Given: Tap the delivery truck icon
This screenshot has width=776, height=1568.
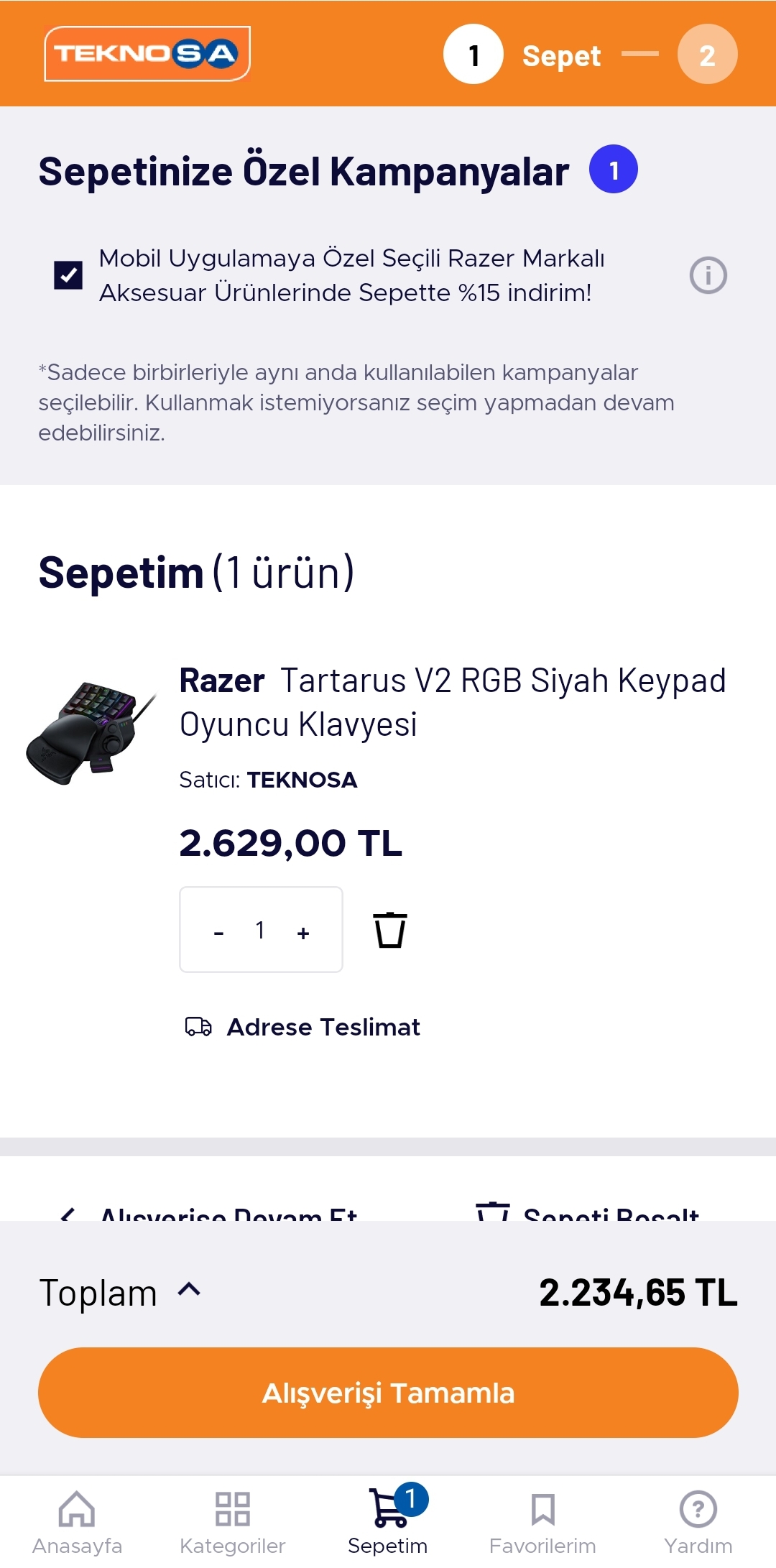Looking at the screenshot, I should point(198,1027).
